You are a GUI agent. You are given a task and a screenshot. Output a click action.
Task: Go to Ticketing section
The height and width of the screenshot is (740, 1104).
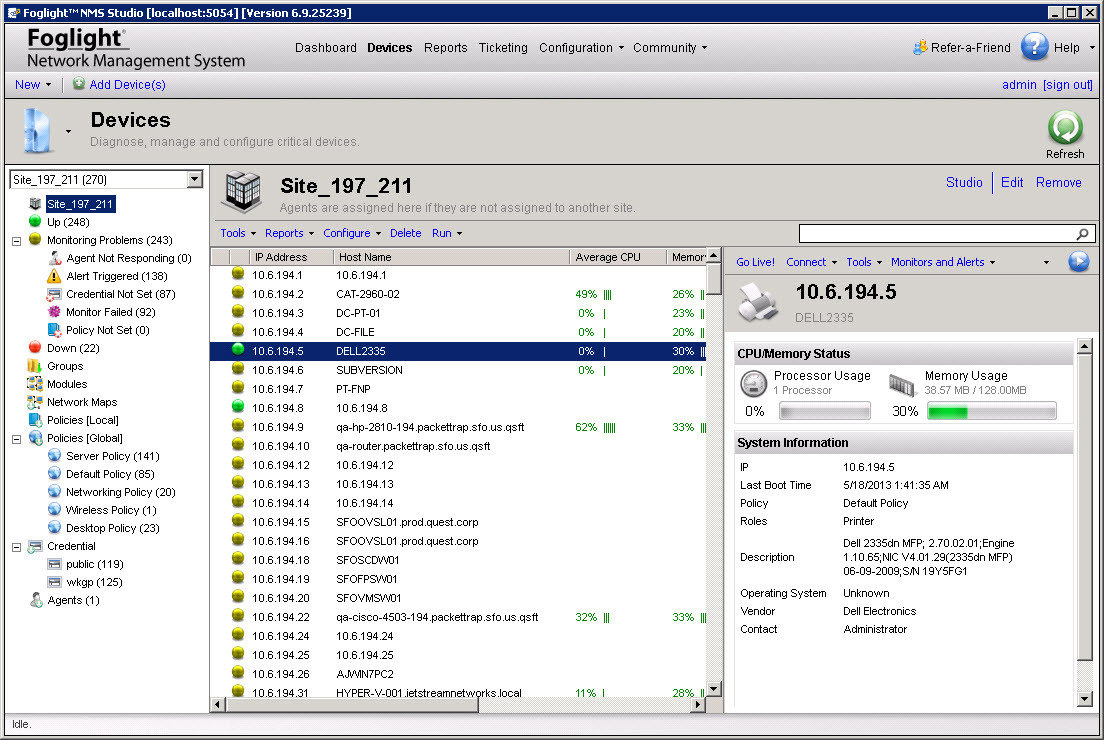tap(503, 47)
